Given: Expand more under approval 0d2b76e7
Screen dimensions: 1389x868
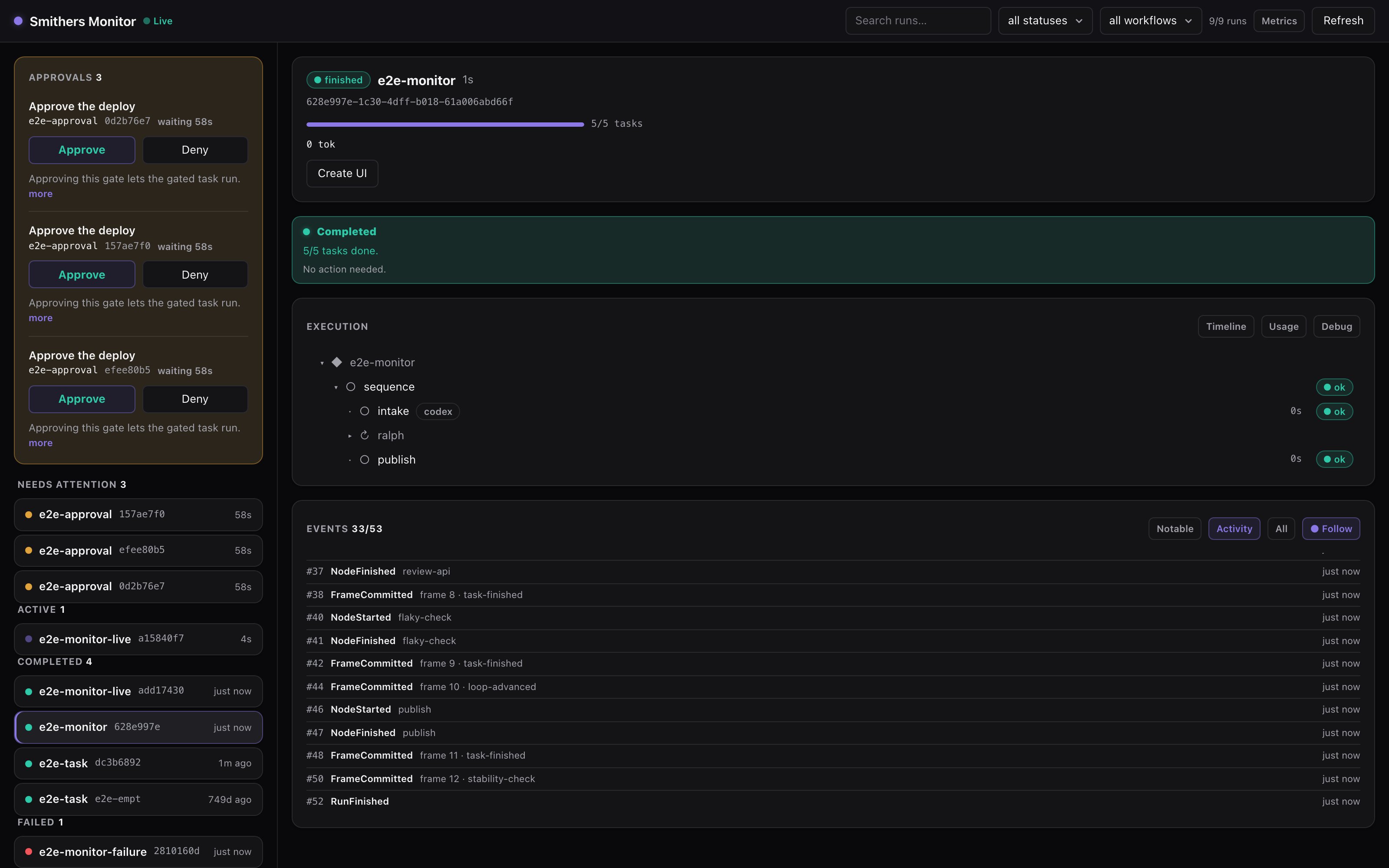Looking at the screenshot, I should [41, 194].
